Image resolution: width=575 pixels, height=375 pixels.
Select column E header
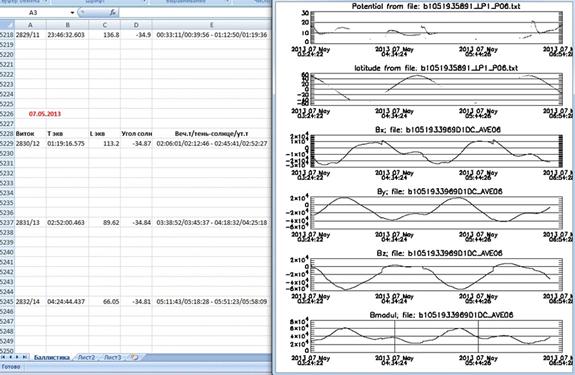(212, 25)
